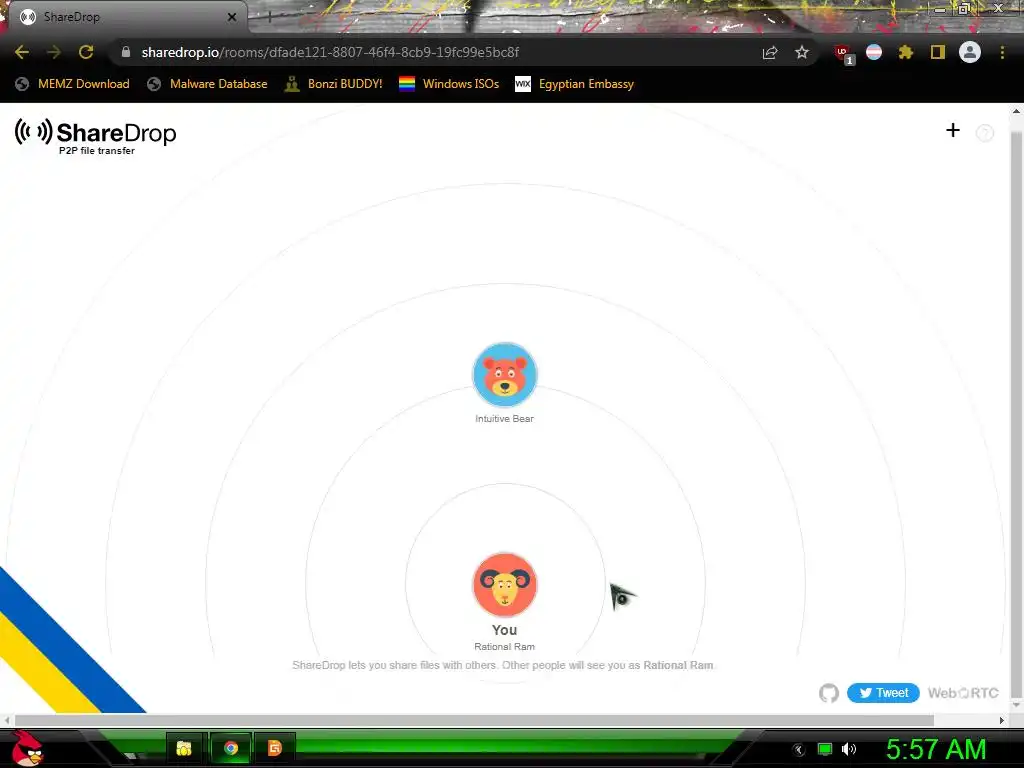This screenshot has width=1024, height=768.
Task: Open the Bonzi BUDDY! bookmark
Action: 334,84
